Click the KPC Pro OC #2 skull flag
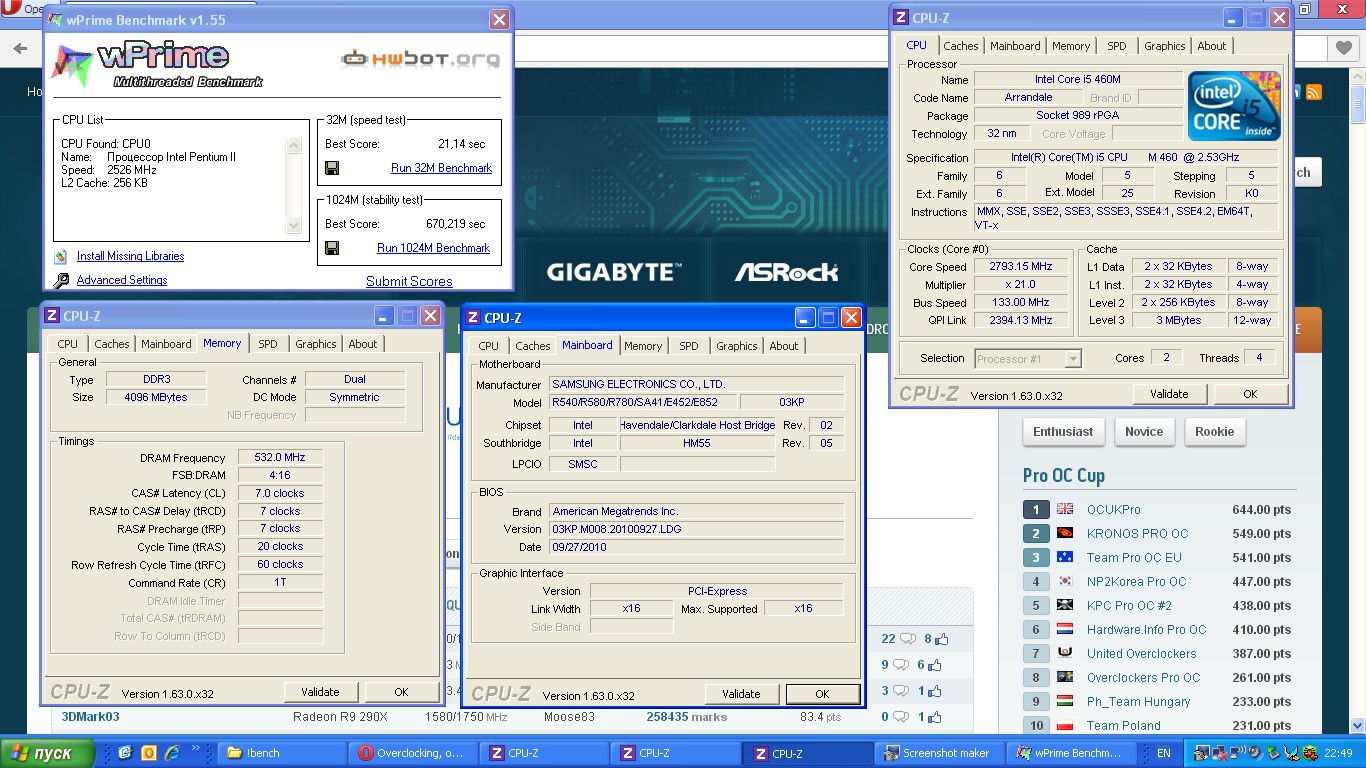 (x=1065, y=605)
